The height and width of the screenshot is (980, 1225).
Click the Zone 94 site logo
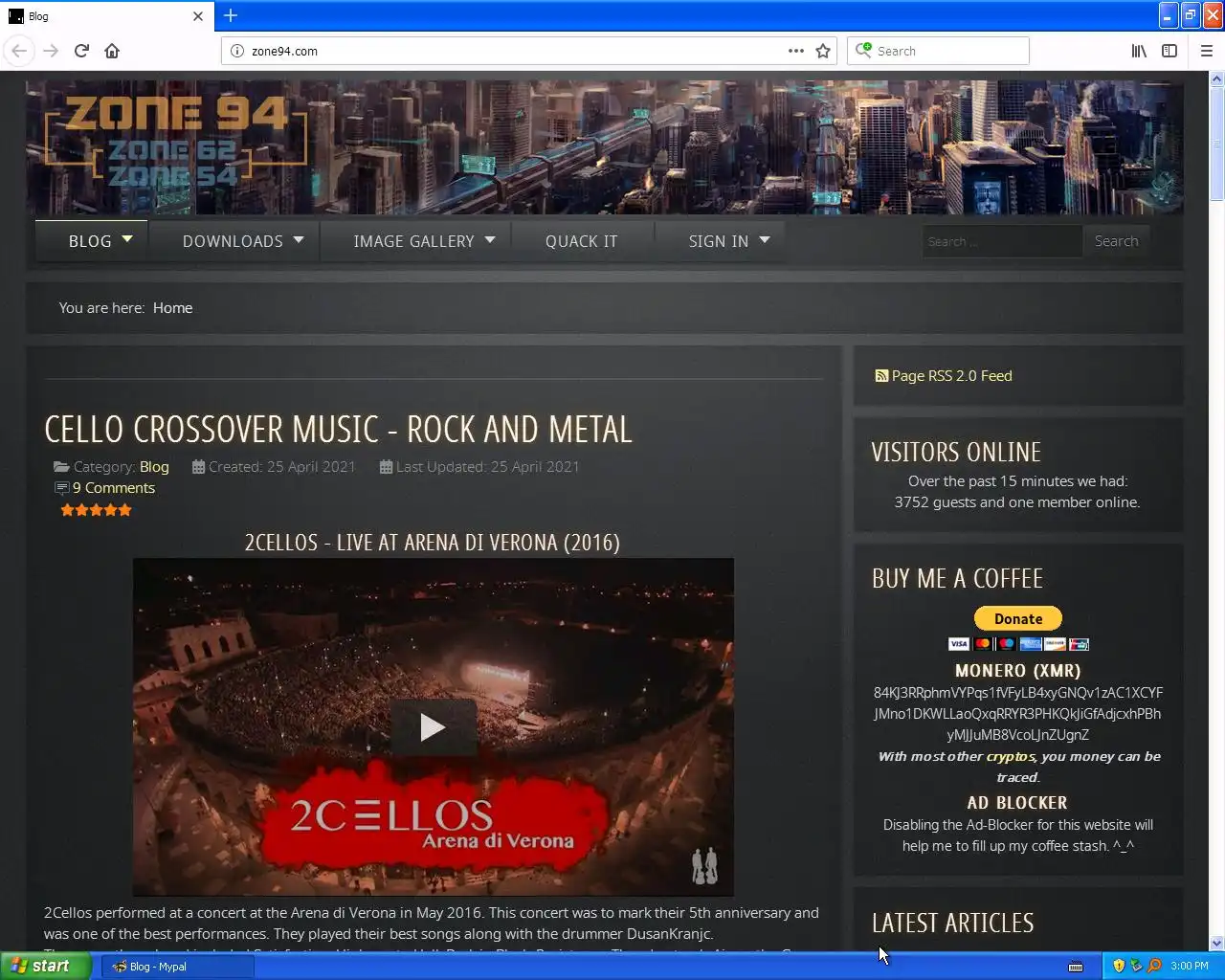(177, 142)
